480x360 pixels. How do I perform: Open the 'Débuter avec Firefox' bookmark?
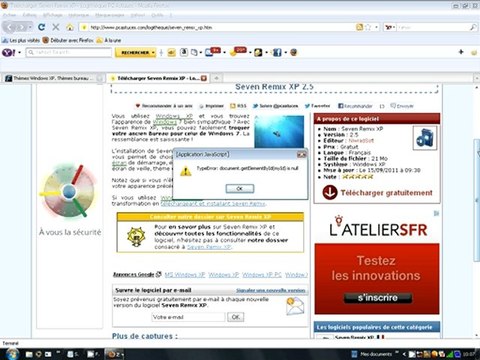[68, 40]
